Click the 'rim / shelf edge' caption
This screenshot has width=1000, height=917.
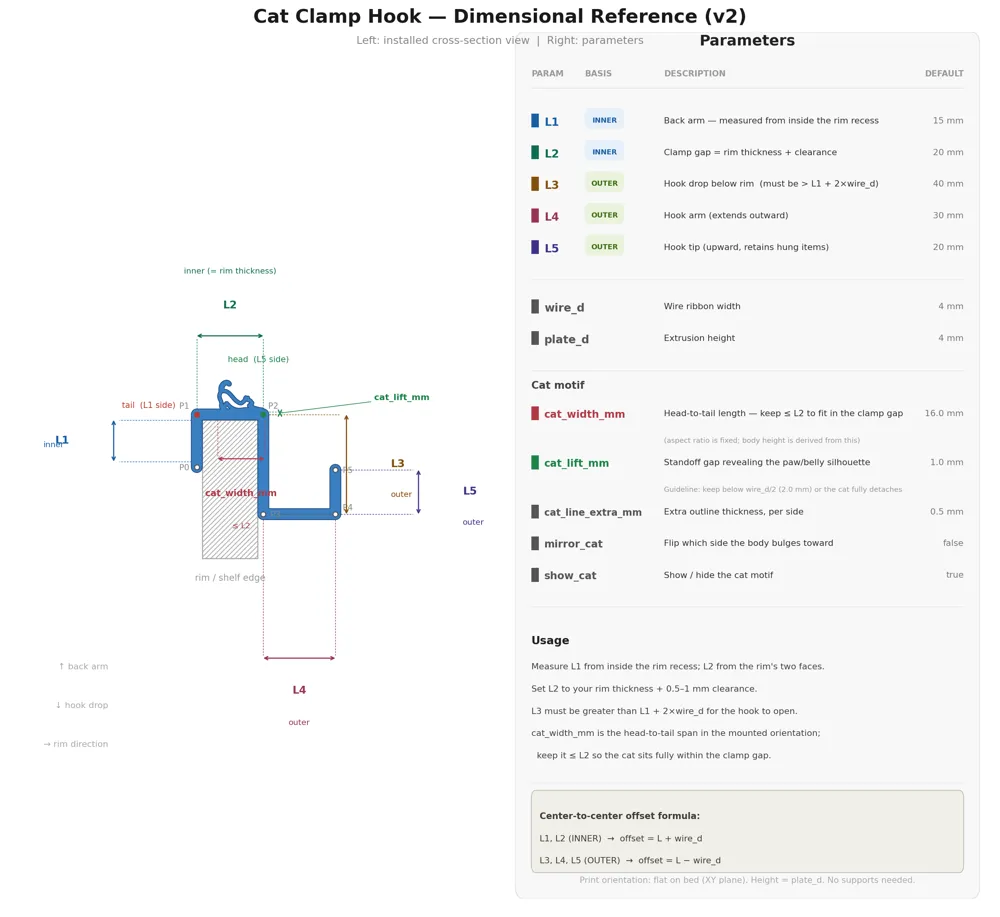pyautogui.click(x=230, y=578)
